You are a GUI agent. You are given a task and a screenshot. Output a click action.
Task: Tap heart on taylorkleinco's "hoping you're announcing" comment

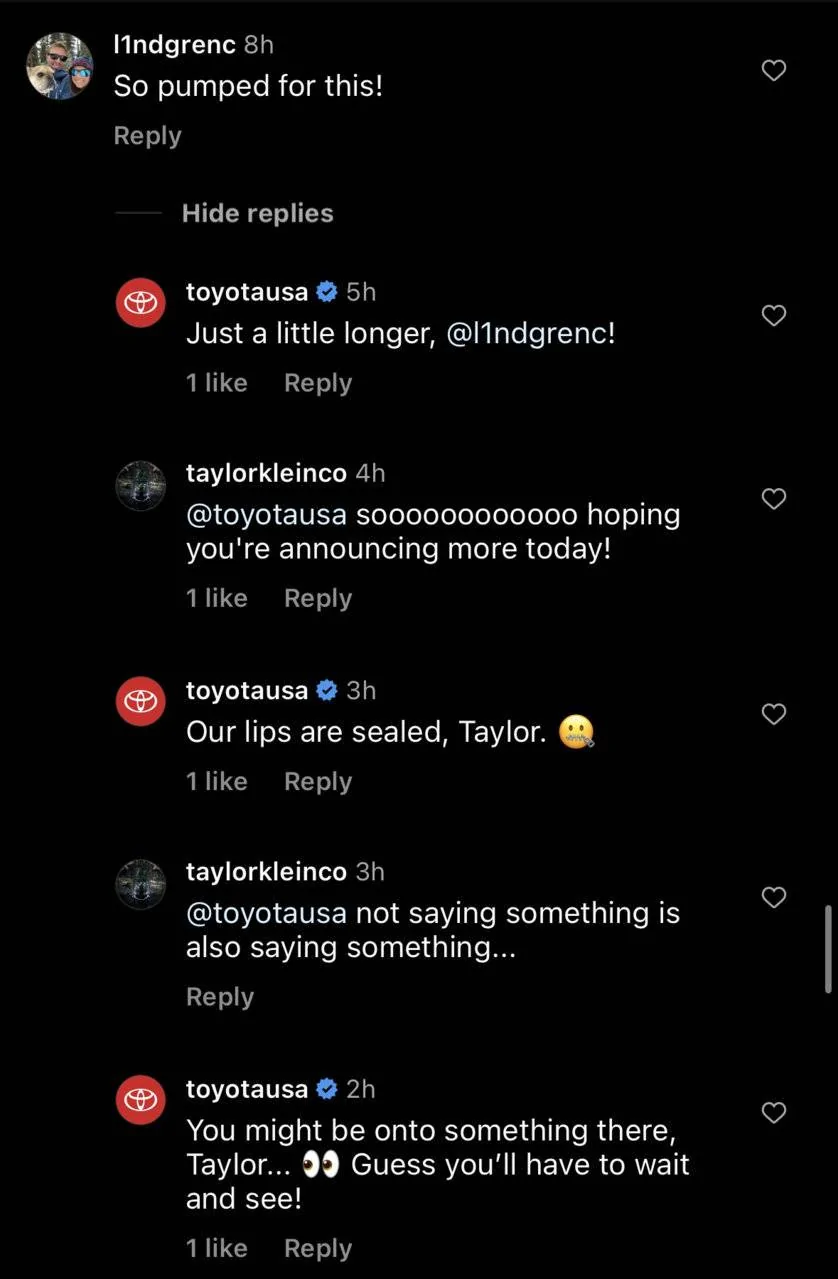point(773,498)
